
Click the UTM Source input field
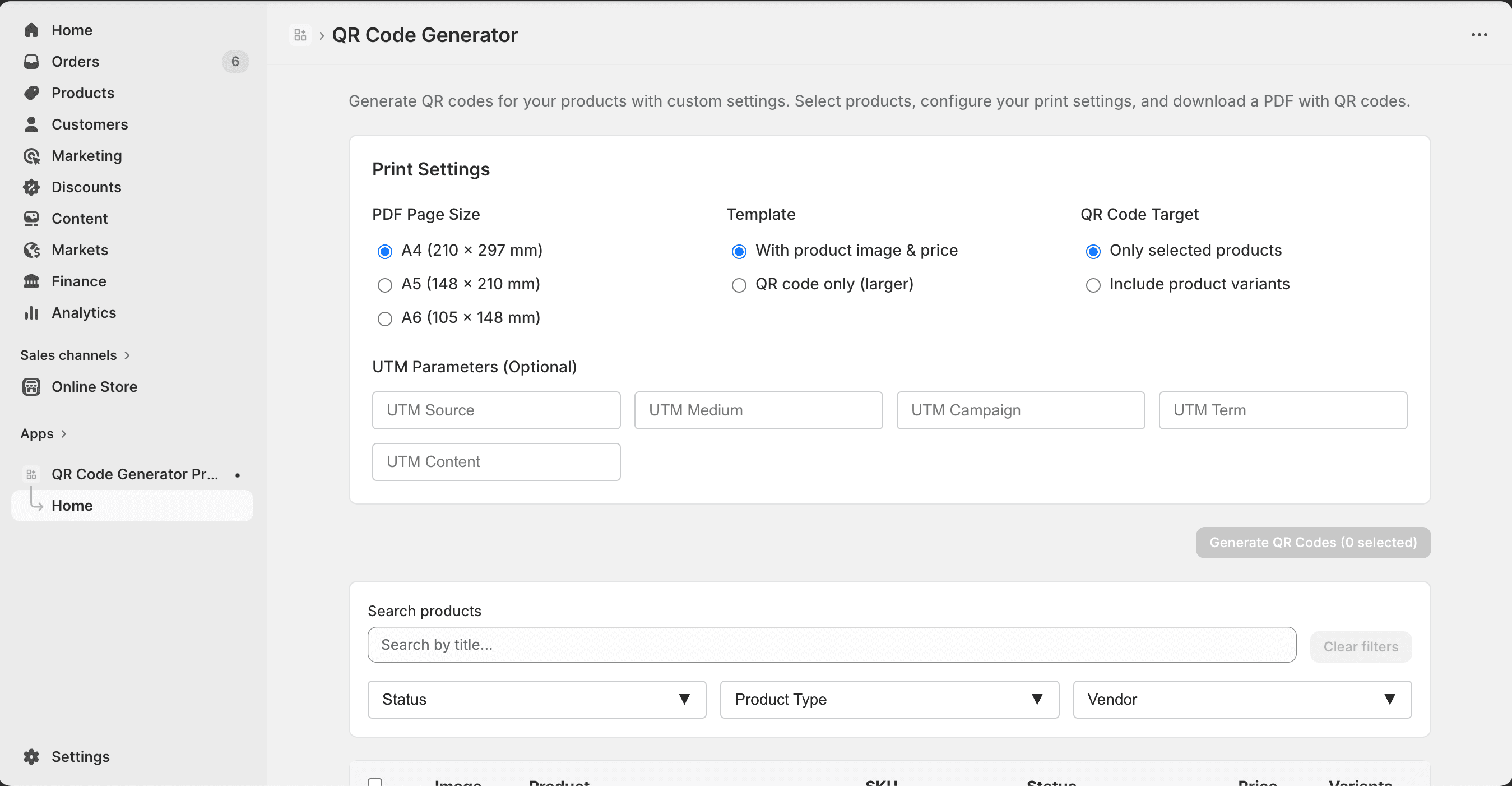click(495, 410)
